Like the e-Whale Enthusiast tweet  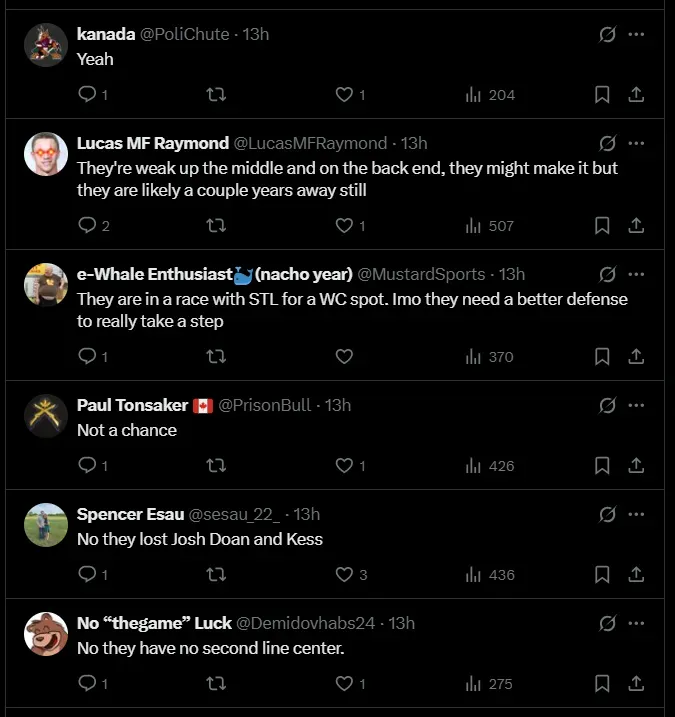pos(344,357)
